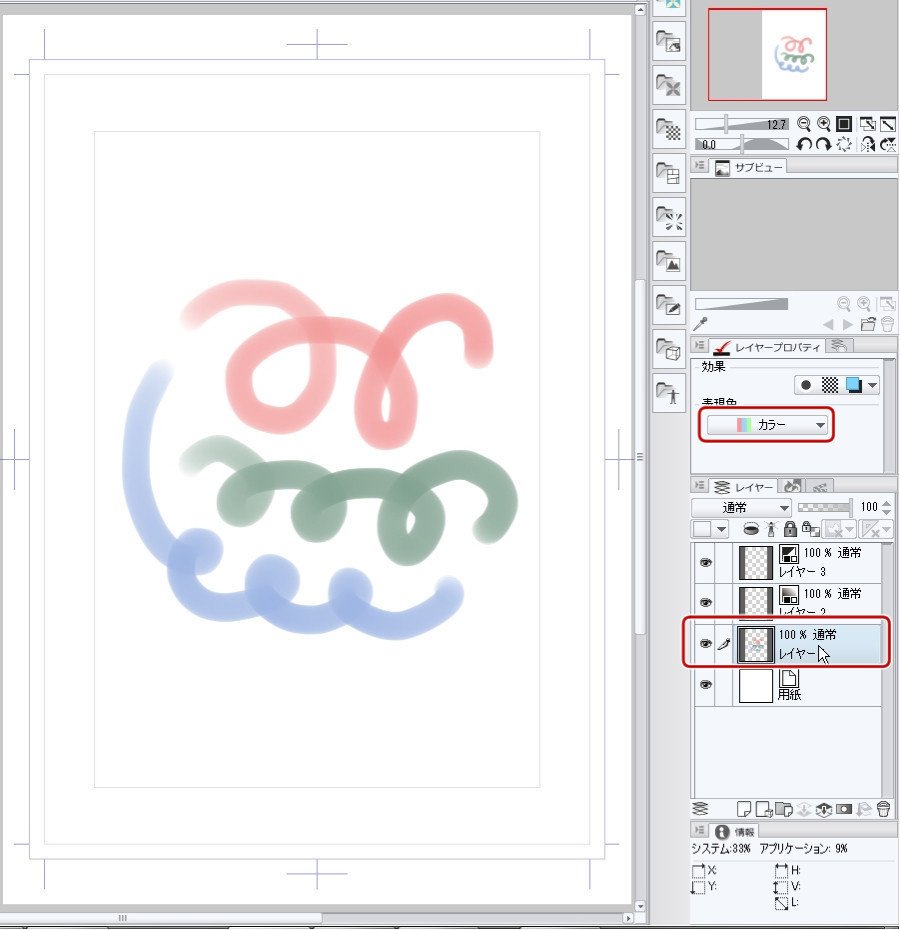Screen dimensions: 900x930
Task: Increase layer opacity with stepper up arrow
Action: (886, 504)
